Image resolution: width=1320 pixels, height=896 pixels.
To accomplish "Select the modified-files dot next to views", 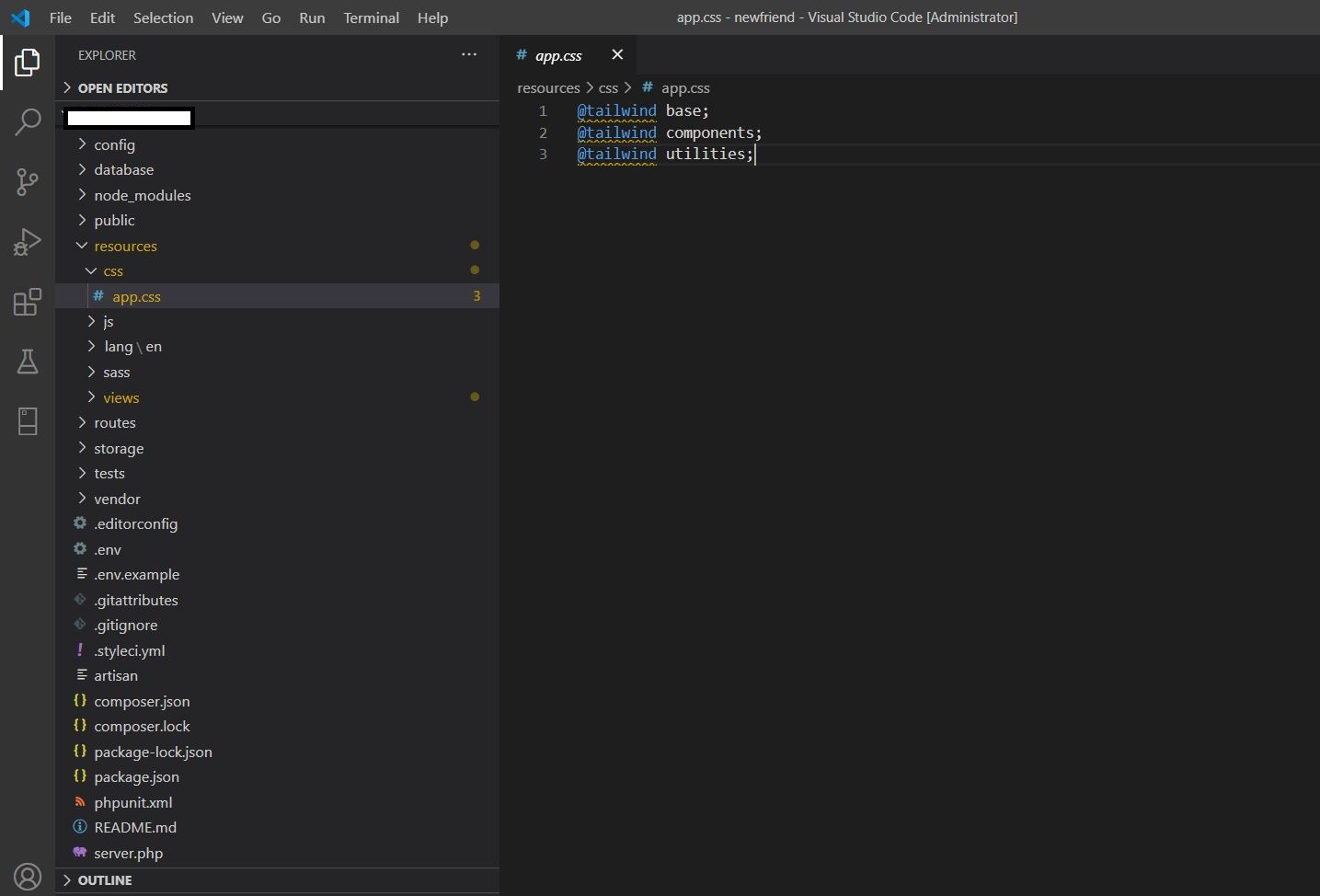I will [x=475, y=396].
